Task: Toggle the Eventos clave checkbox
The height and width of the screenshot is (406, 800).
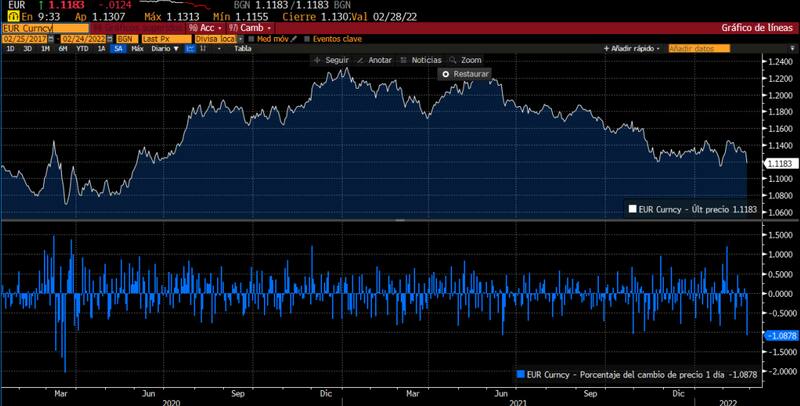Action: point(307,38)
